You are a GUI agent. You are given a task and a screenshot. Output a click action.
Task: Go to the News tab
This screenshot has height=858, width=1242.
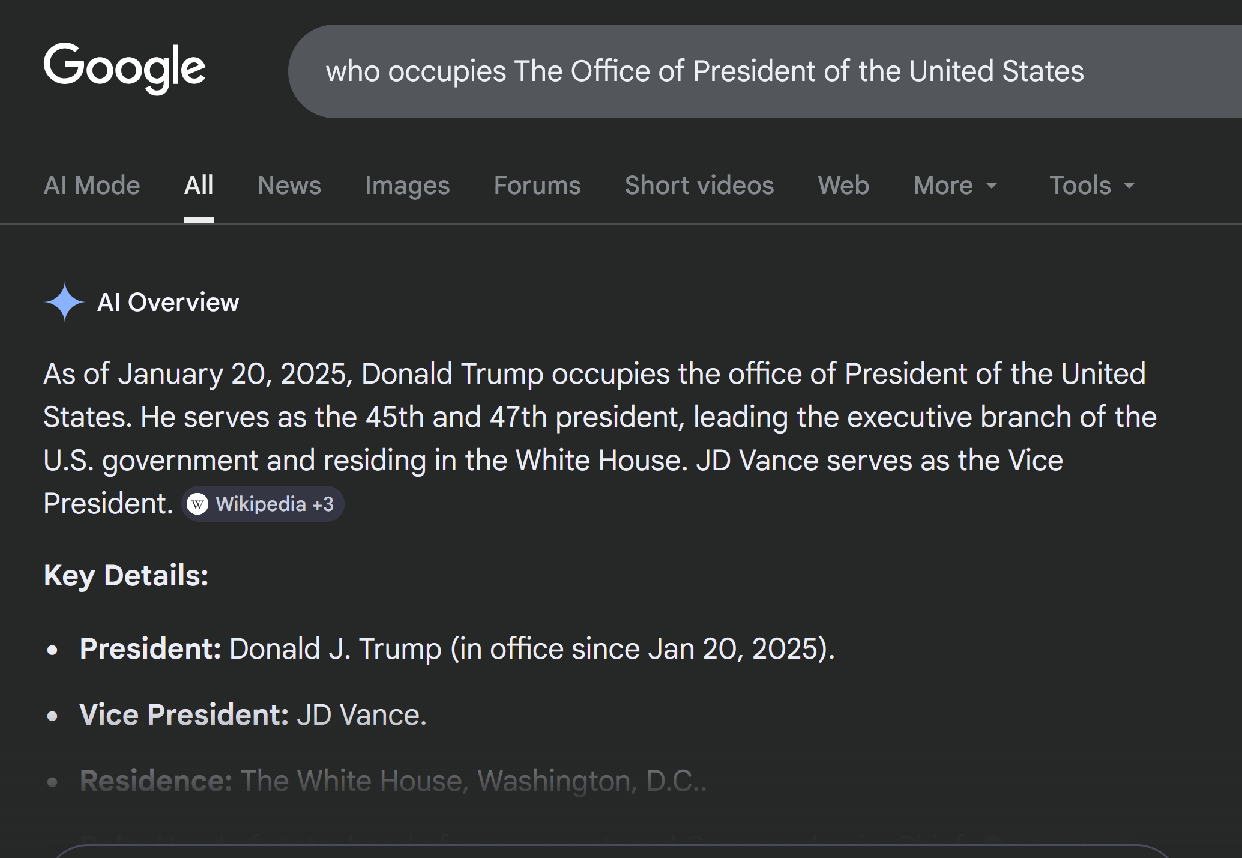tap(289, 185)
